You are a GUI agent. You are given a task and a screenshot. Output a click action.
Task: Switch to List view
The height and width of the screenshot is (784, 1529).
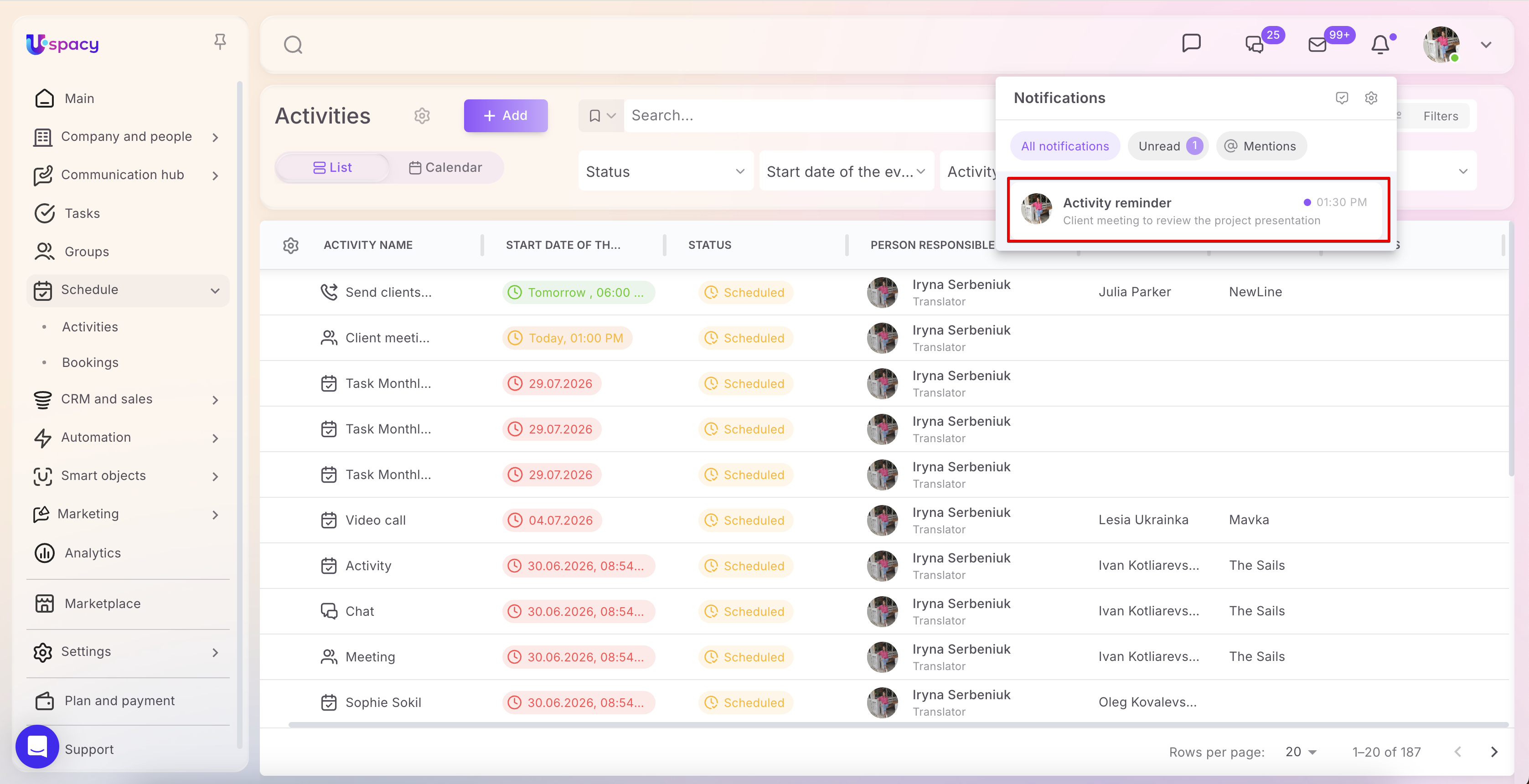click(332, 167)
